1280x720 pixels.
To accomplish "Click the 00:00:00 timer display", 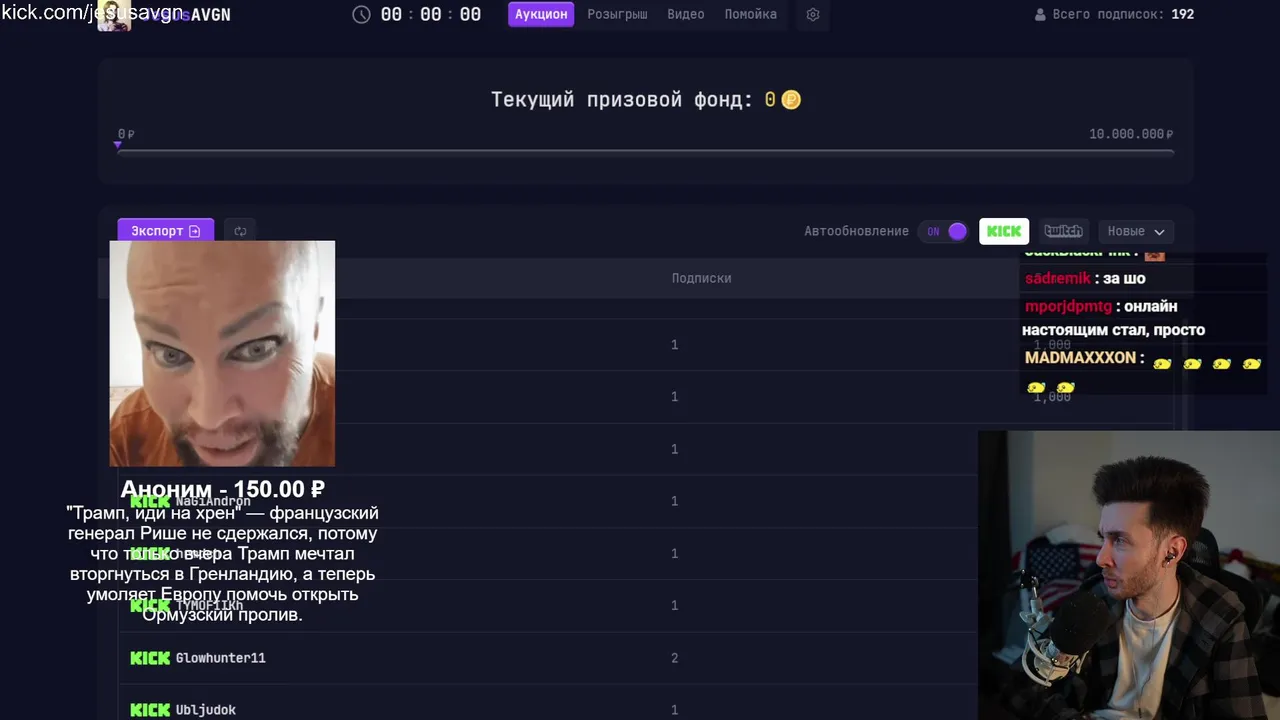I will point(431,15).
